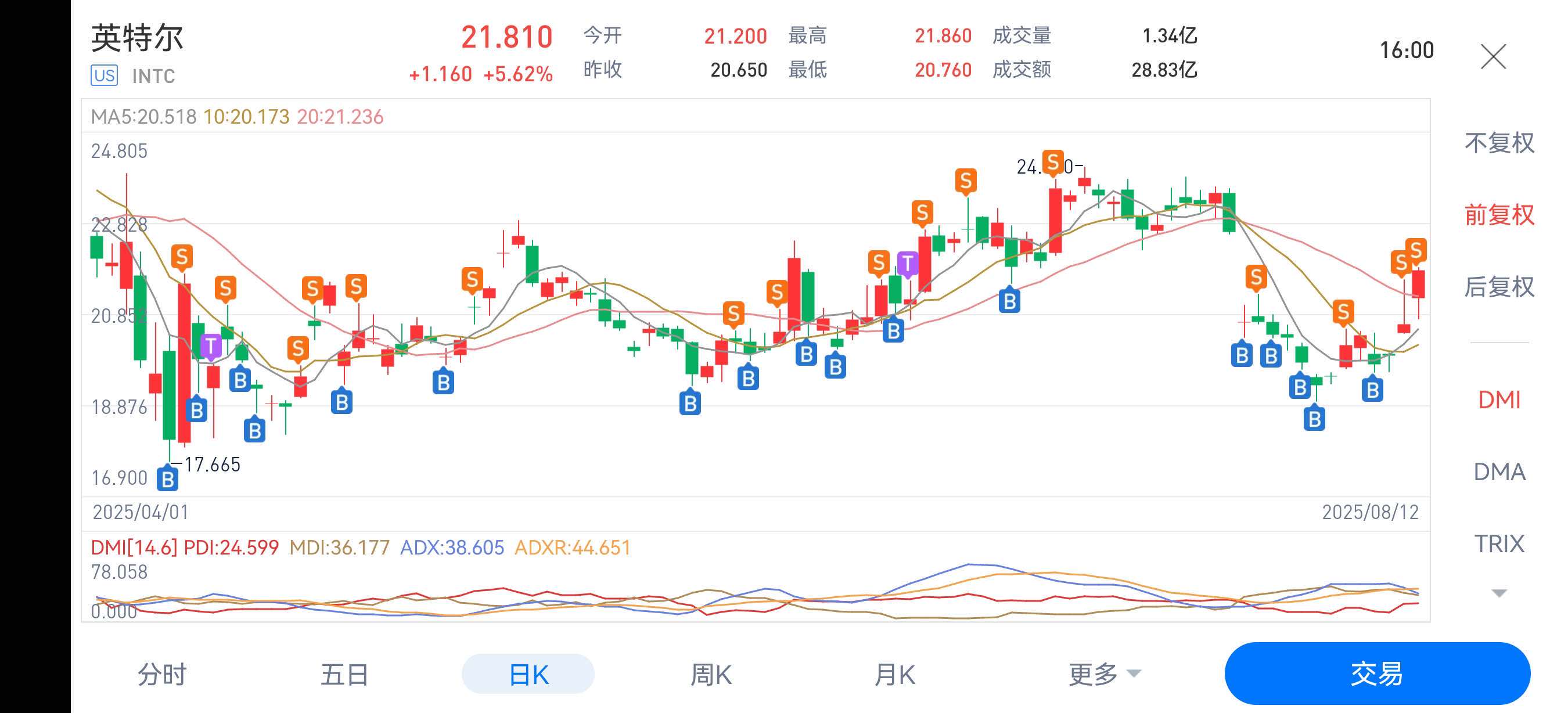Click the MDI:36.177 value
The image size is (1568, 713).
(339, 547)
